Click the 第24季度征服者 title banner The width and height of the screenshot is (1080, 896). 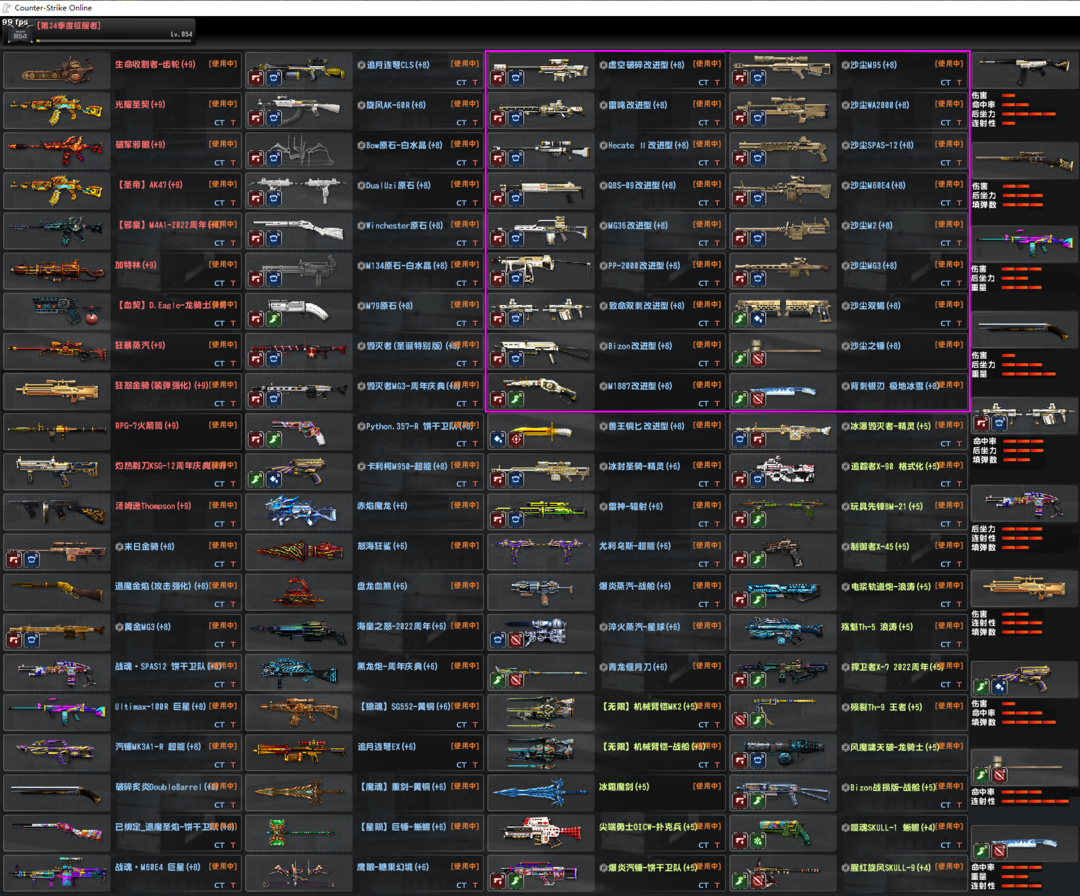click(69, 25)
